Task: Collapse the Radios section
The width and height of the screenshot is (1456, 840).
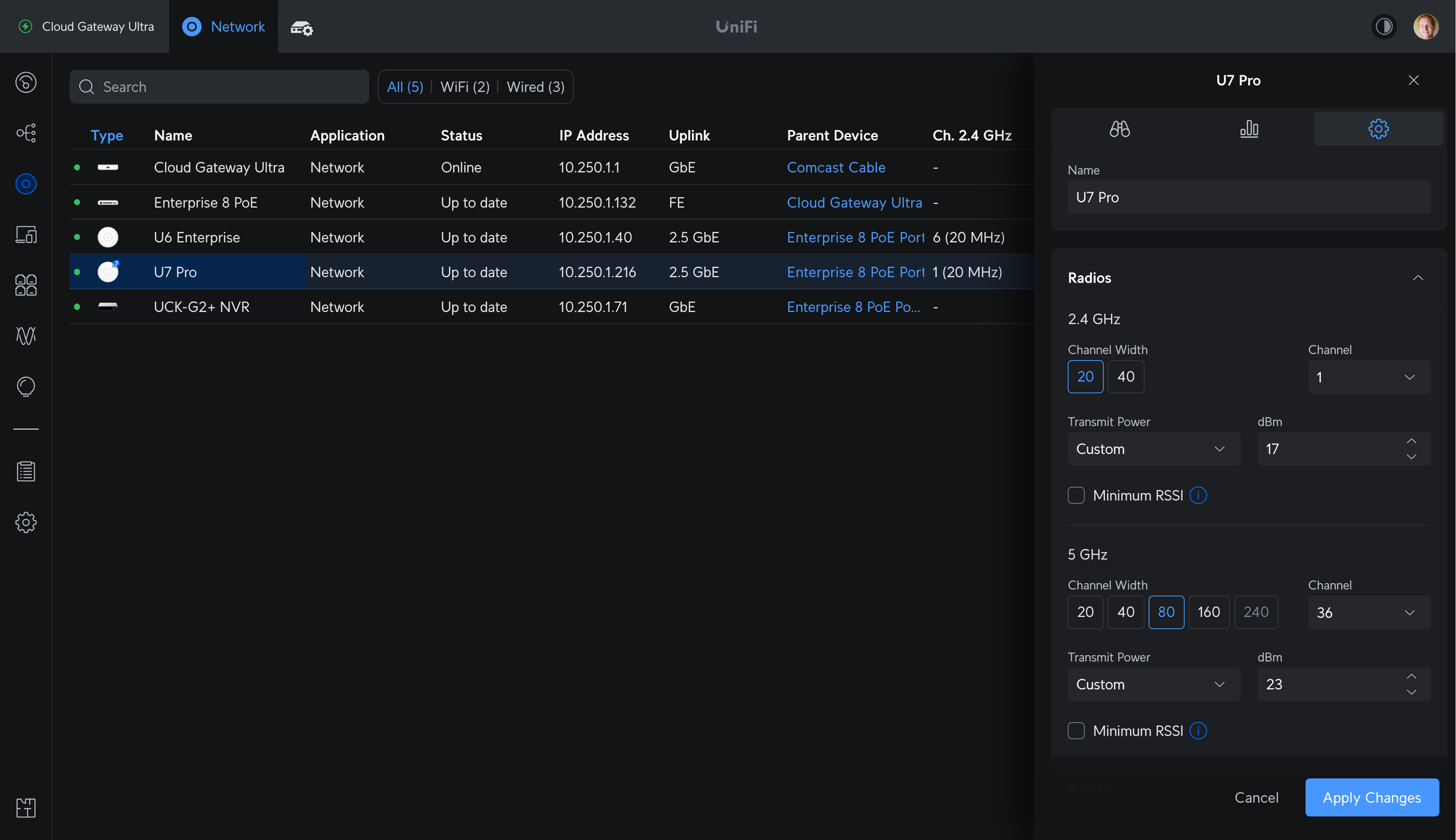Action: coord(1418,278)
